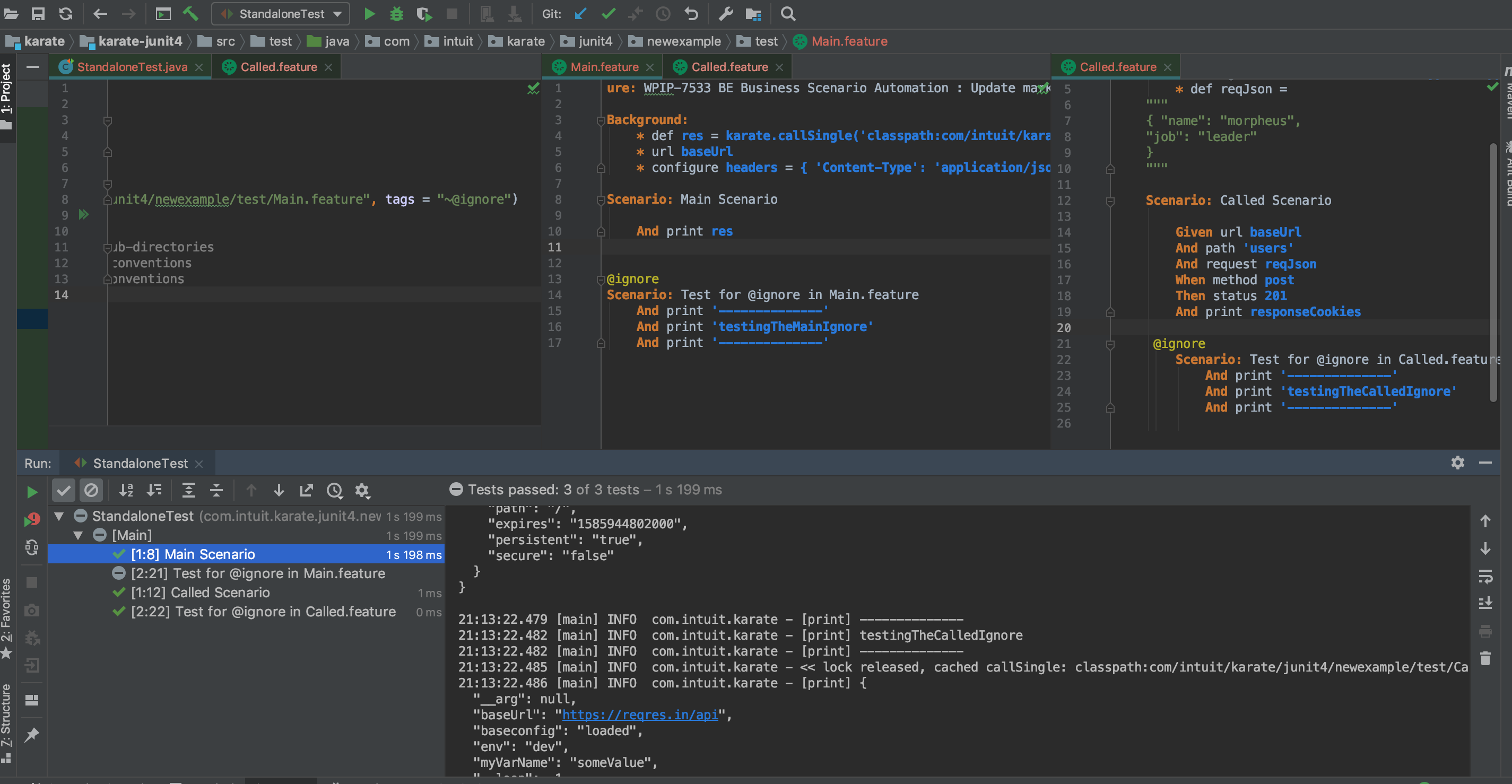1512x784 pixels.
Task: Select the StandaloneTest.java editor tab
Action: [132, 67]
